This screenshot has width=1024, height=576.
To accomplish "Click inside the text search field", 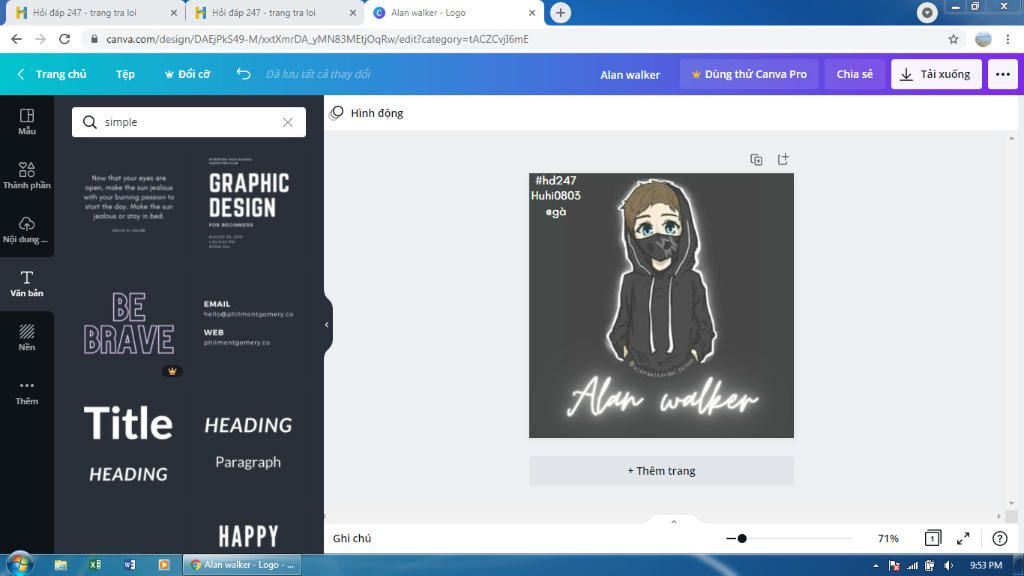I will 189,122.
